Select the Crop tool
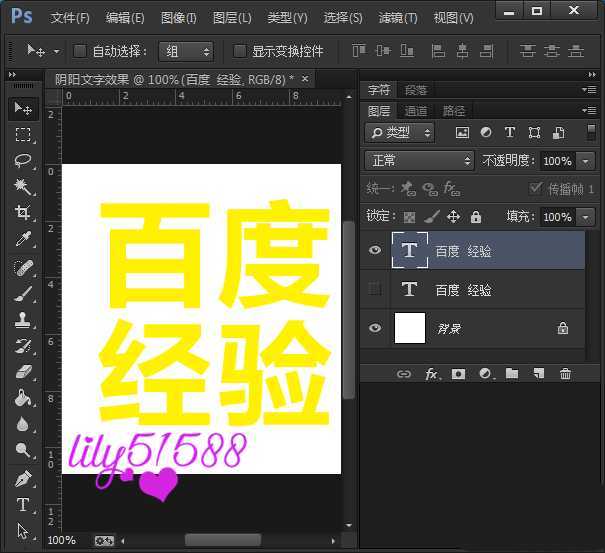The width and height of the screenshot is (605, 553). (x=23, y=213)
